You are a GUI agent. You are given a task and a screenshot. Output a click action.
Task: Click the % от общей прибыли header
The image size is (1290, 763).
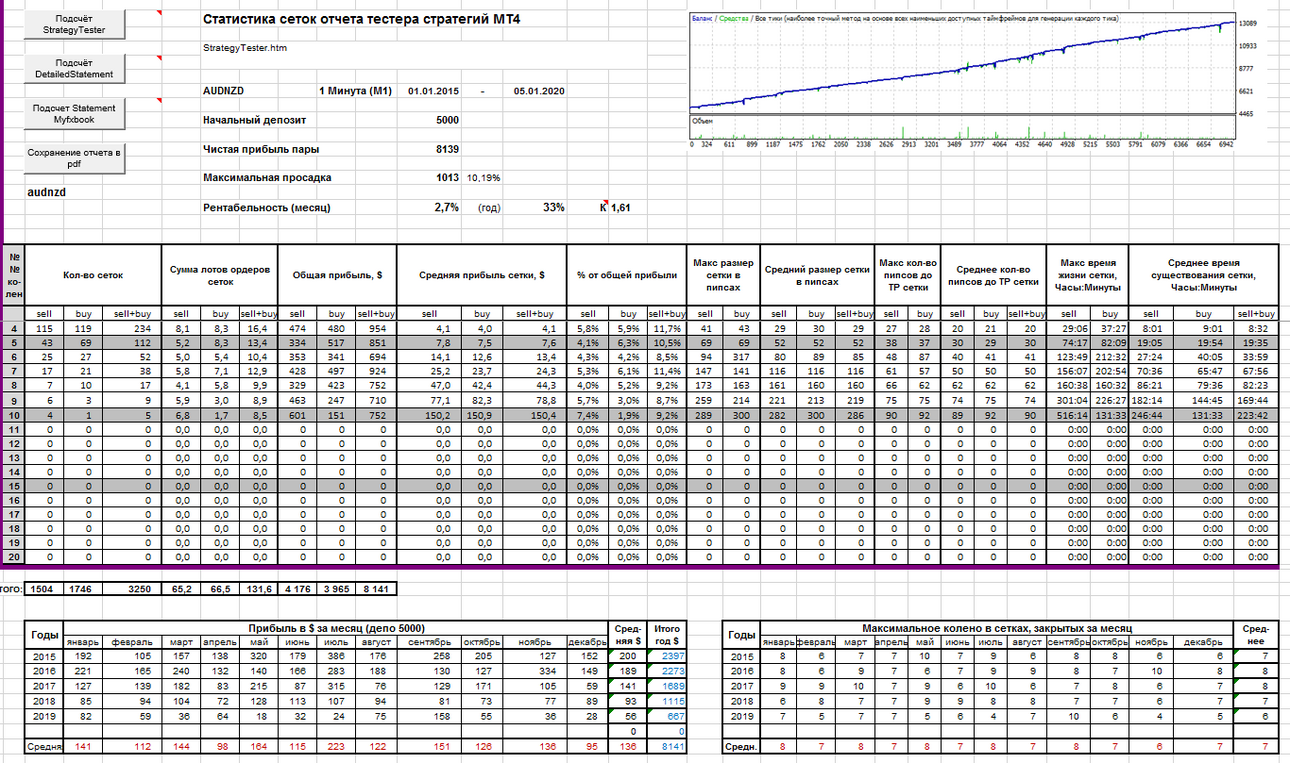[x=627, y=275]
